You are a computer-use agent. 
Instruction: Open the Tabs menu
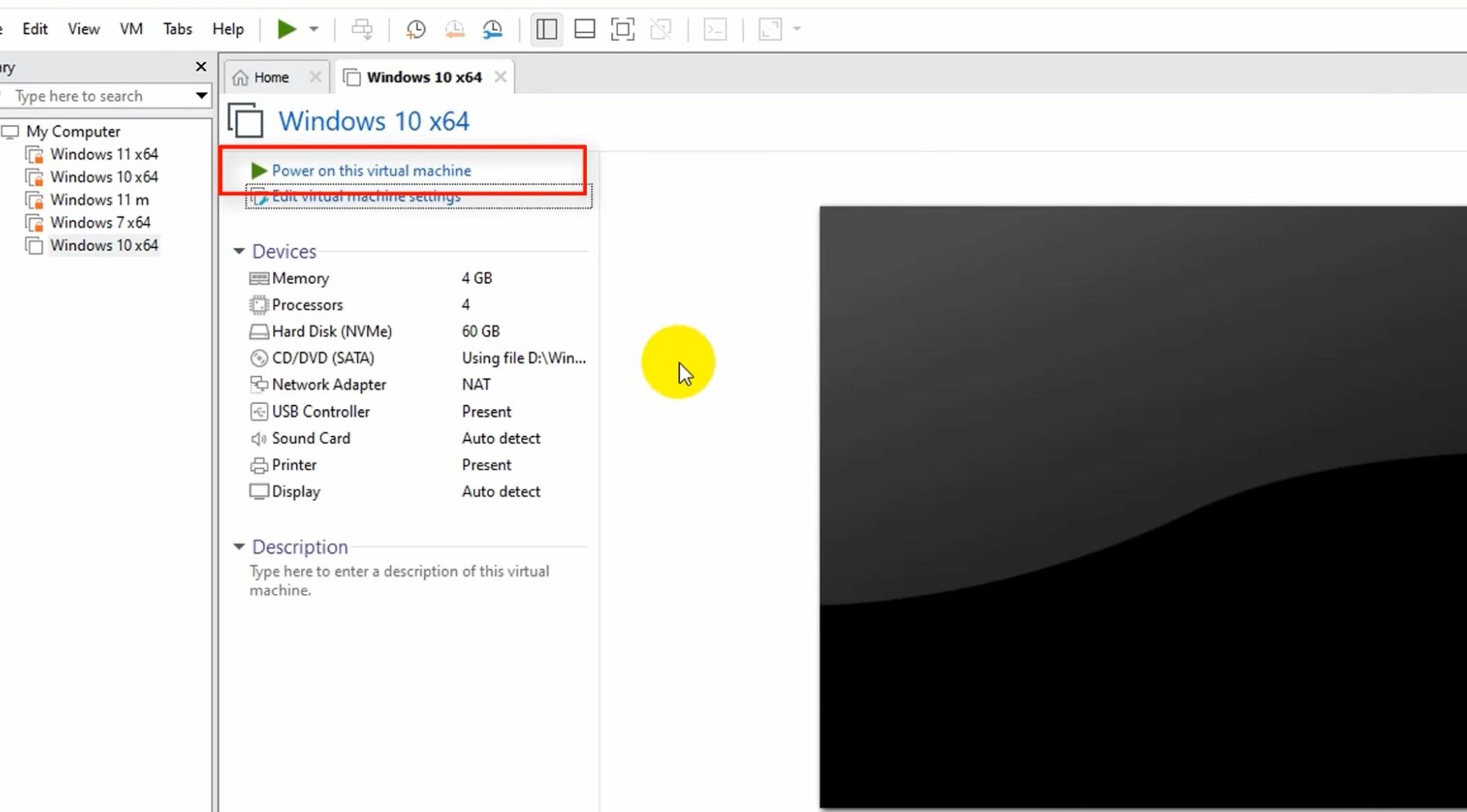(177, 29)
